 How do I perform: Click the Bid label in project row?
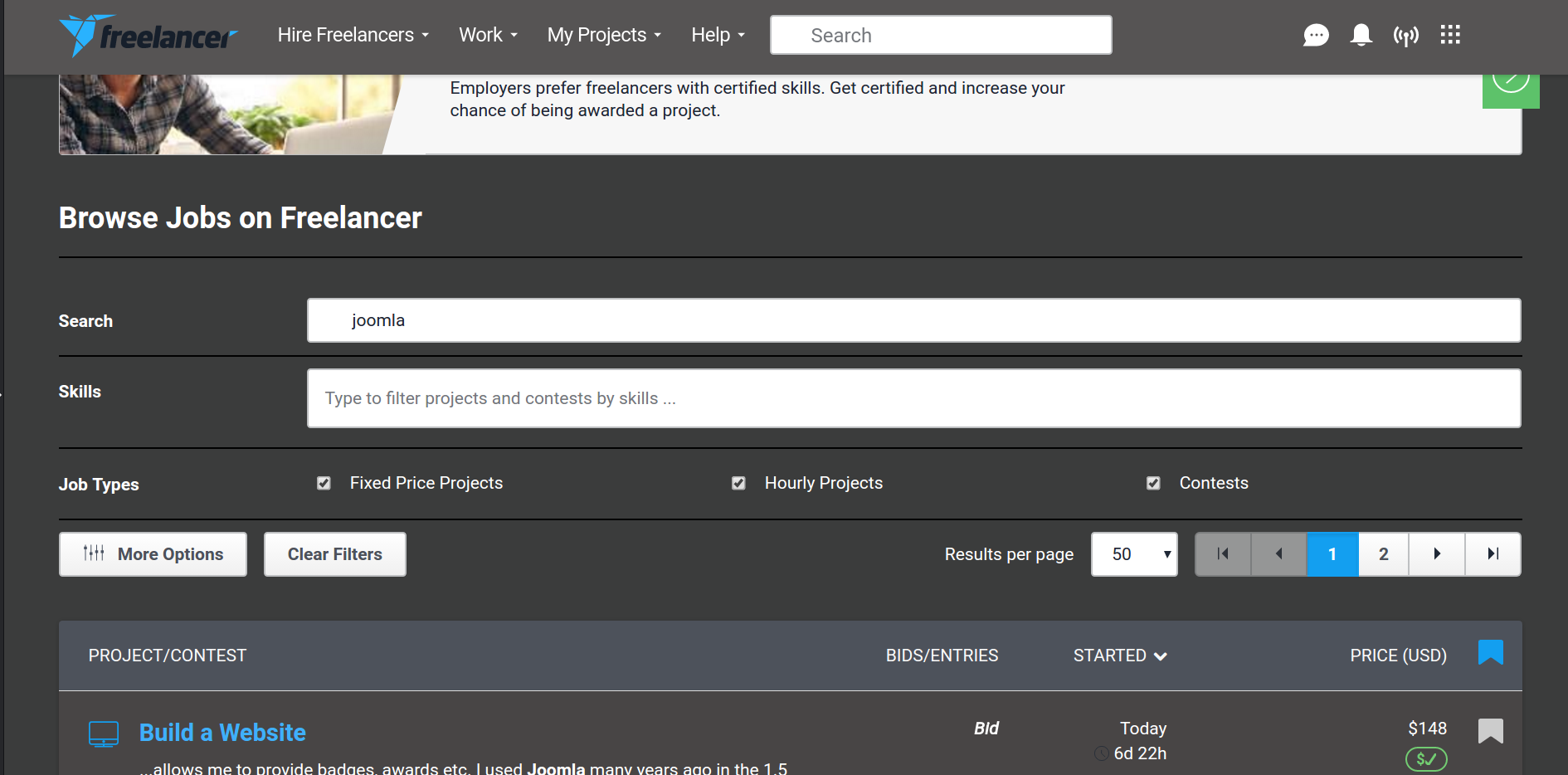coord(986,729)
